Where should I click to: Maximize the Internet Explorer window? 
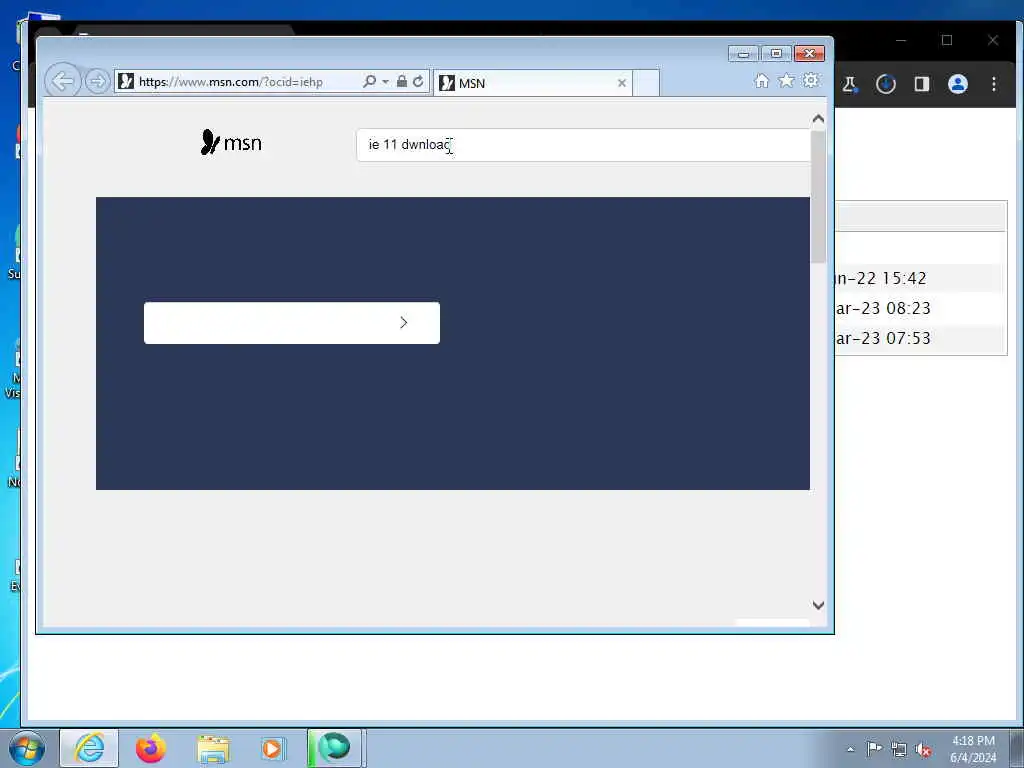pyautogui.click(x=776, y=54)
